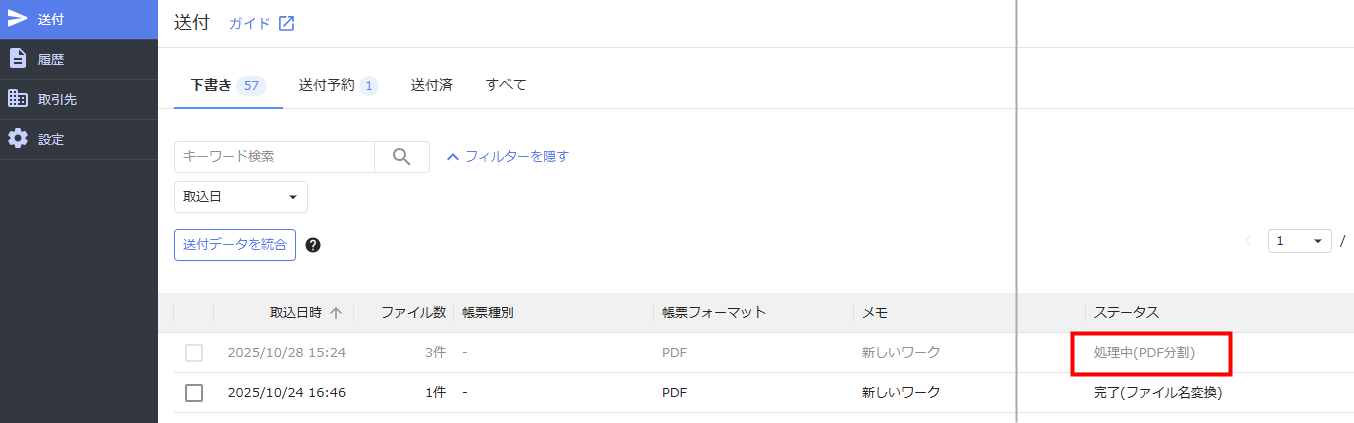
Task: Click the 送付データを統合 button
Action: (235, 245)
